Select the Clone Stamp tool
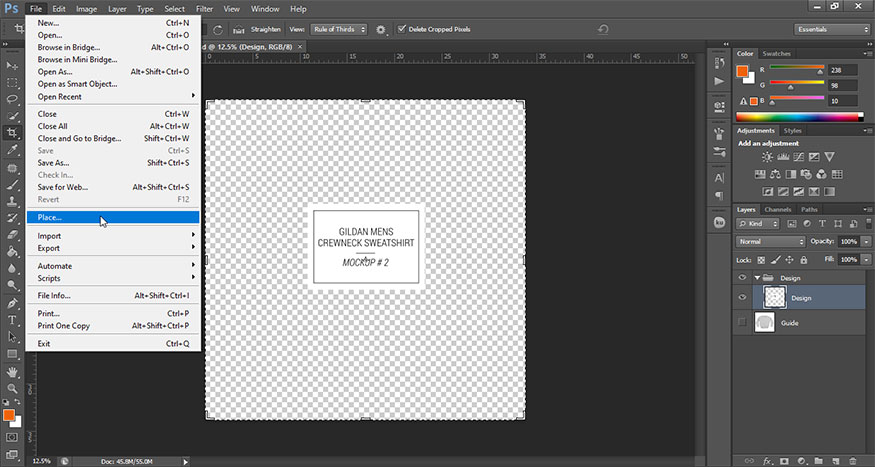The height and width of the screenshot is (467, 875). coord(12,201)
